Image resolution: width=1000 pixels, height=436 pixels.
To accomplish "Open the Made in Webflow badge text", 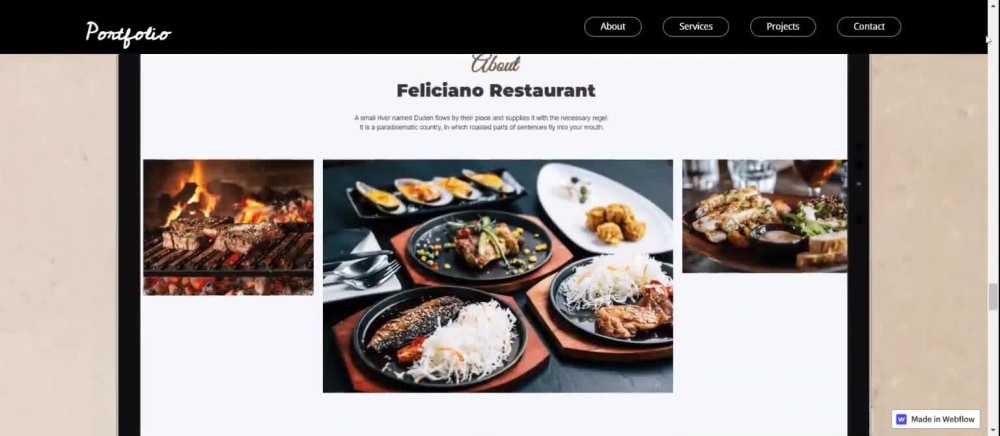I will point(943,419).
